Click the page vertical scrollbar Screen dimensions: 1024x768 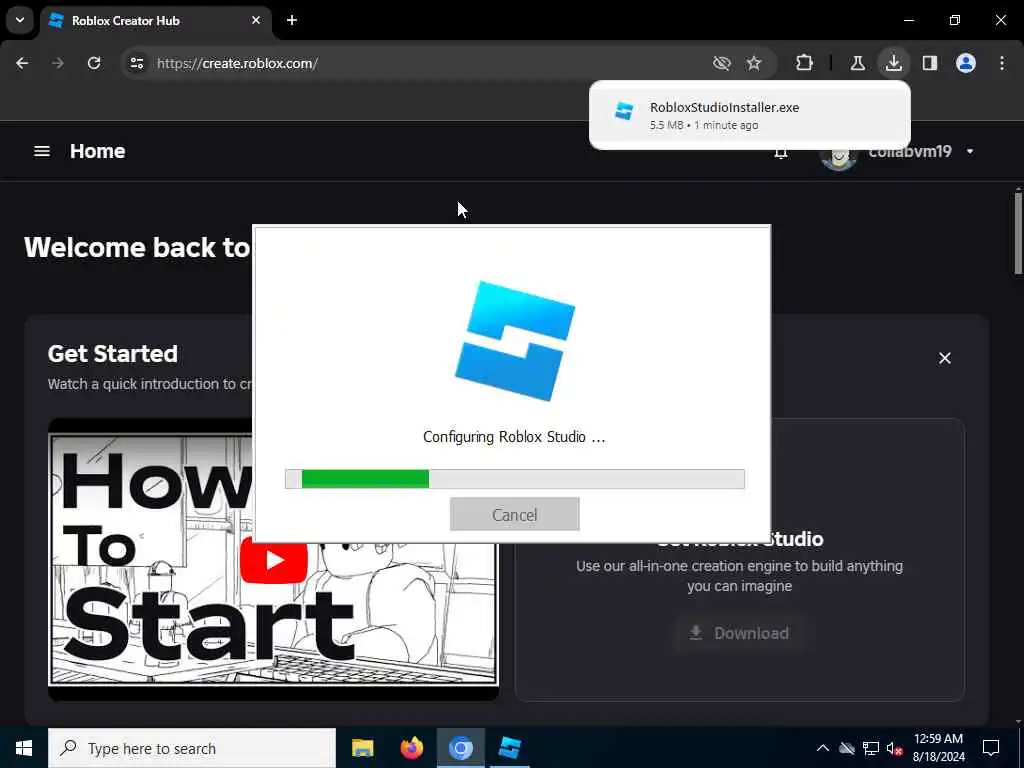1018,233
